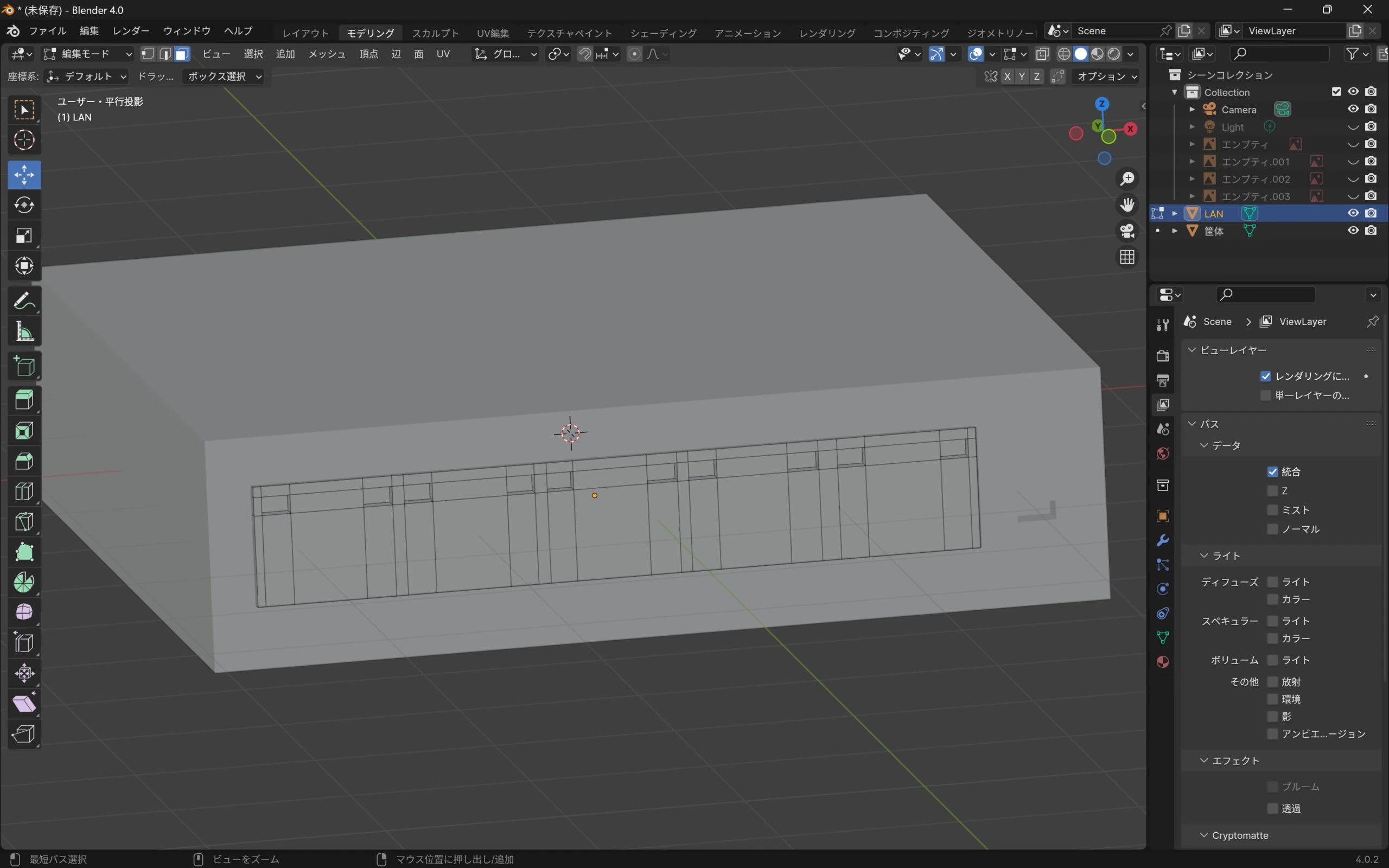Pick the Bevel tool

24,461
